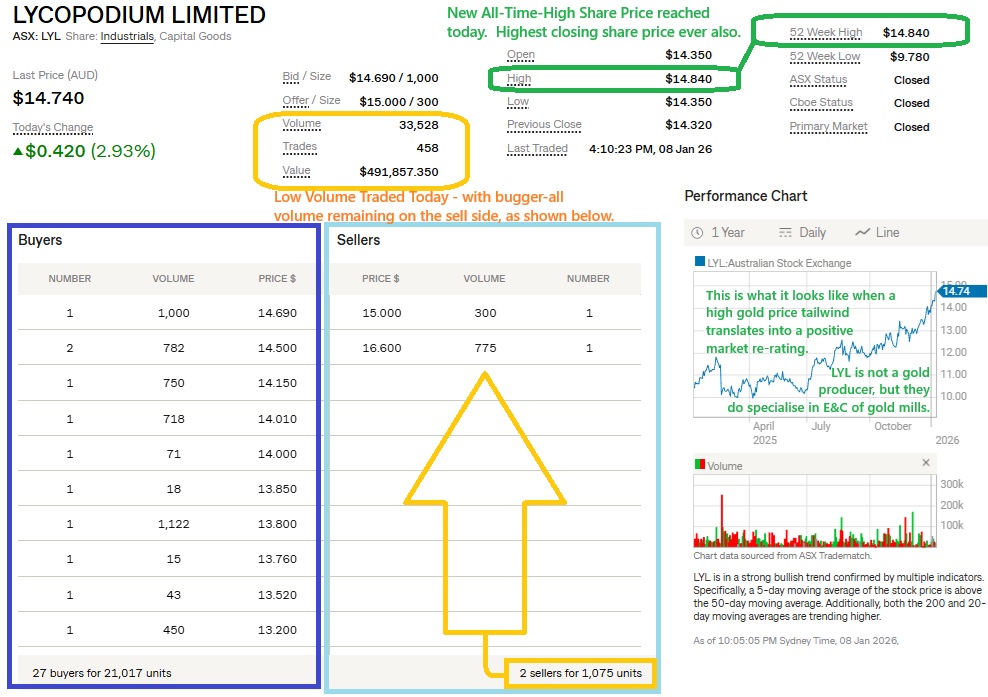This screenshot has height=697, width=988.
Task: Expand the Daily interval dropdown
Action: 802,232
